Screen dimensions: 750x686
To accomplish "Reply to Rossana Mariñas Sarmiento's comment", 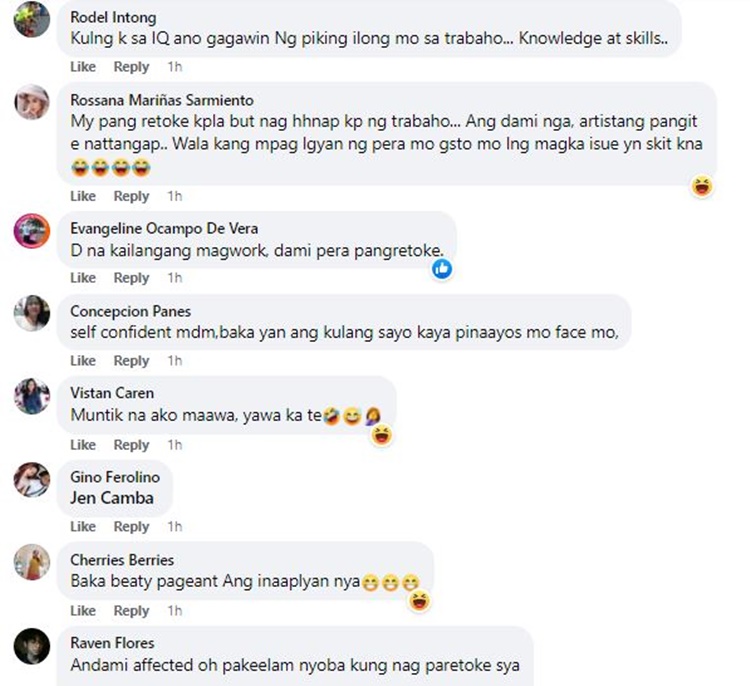I will pos(131,196).
